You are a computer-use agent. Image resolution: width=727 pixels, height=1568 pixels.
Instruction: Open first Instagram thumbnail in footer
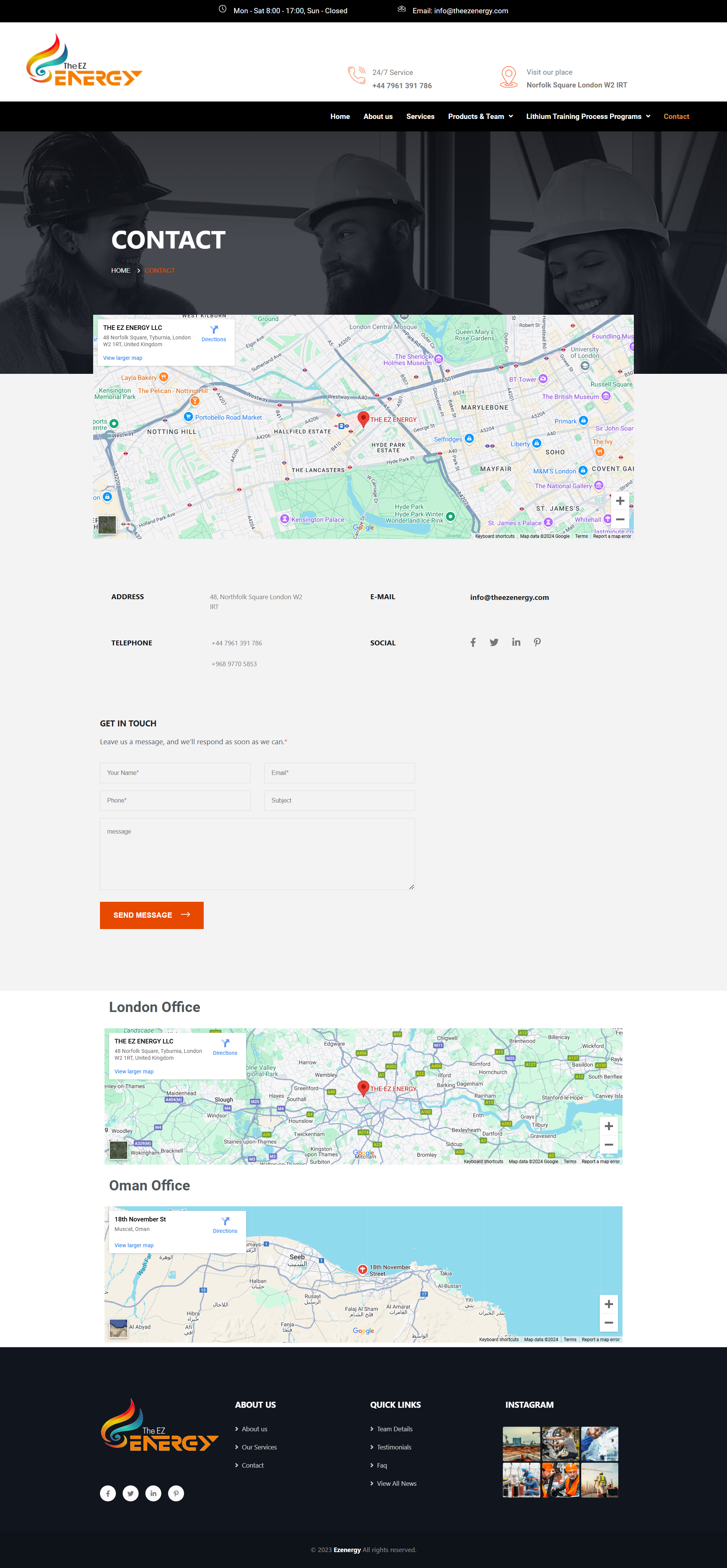[521, 1443]
